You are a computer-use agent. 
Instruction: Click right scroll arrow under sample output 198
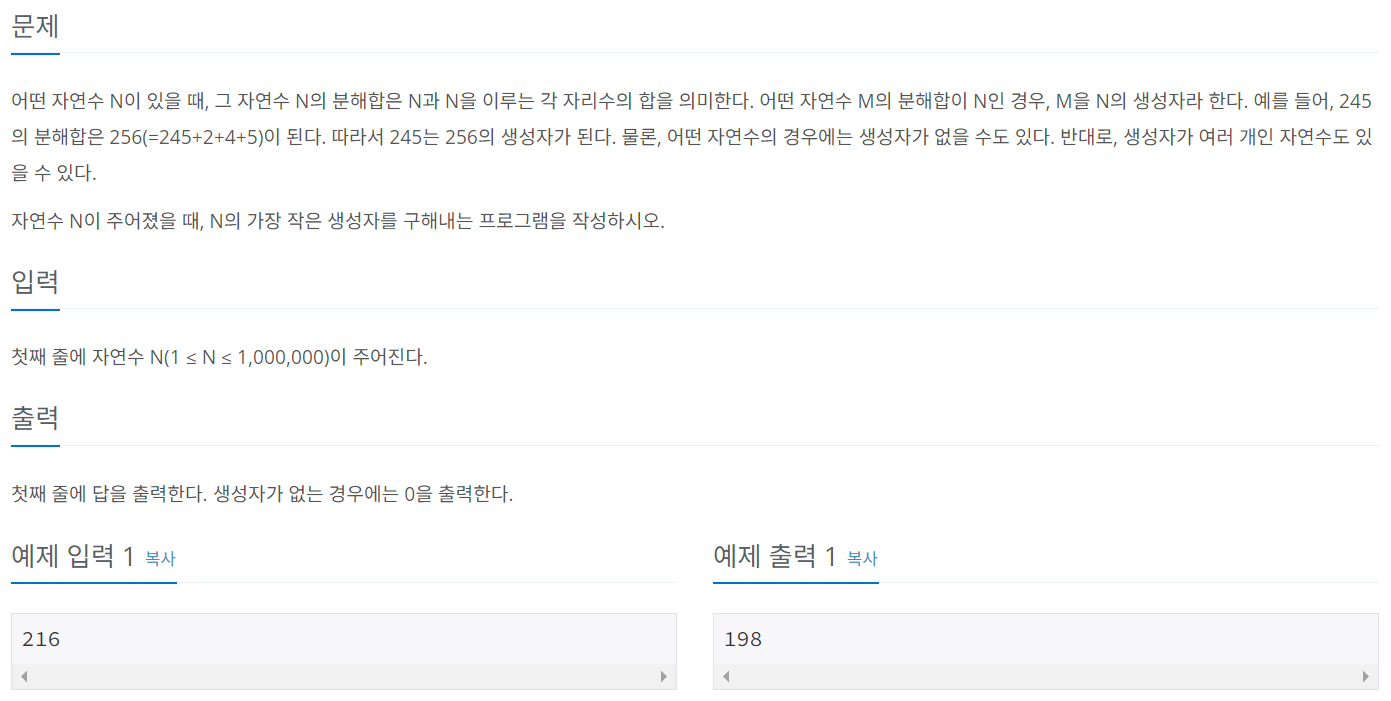[1365, 677]
